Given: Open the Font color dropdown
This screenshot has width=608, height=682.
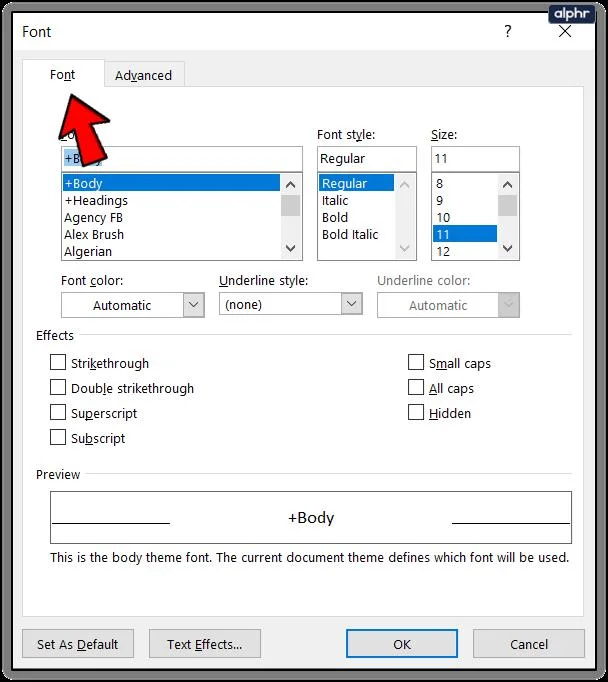Looking at the screenshot, I should point(194,305).
